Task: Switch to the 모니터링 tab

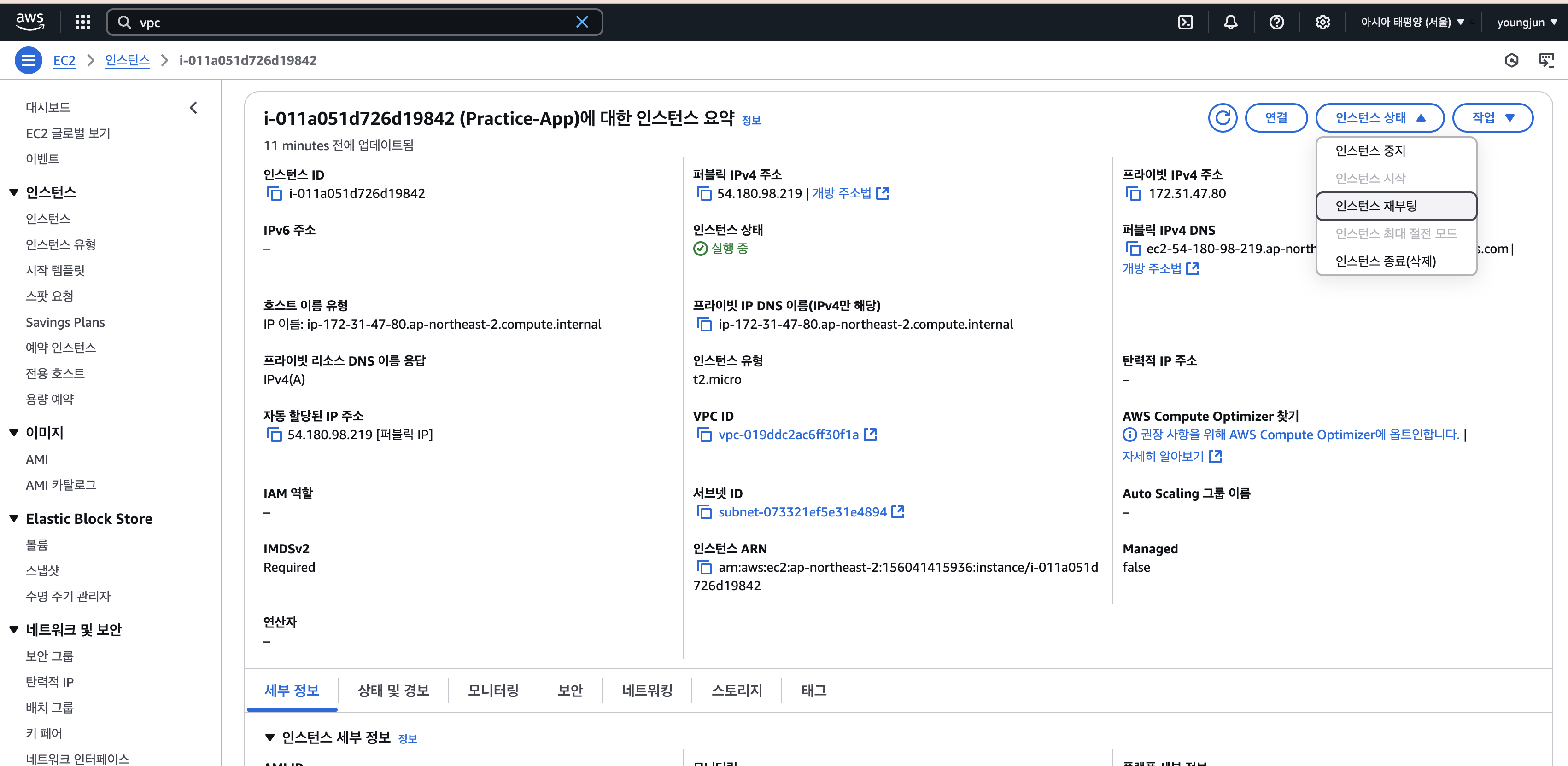Action: click(492, 690)
